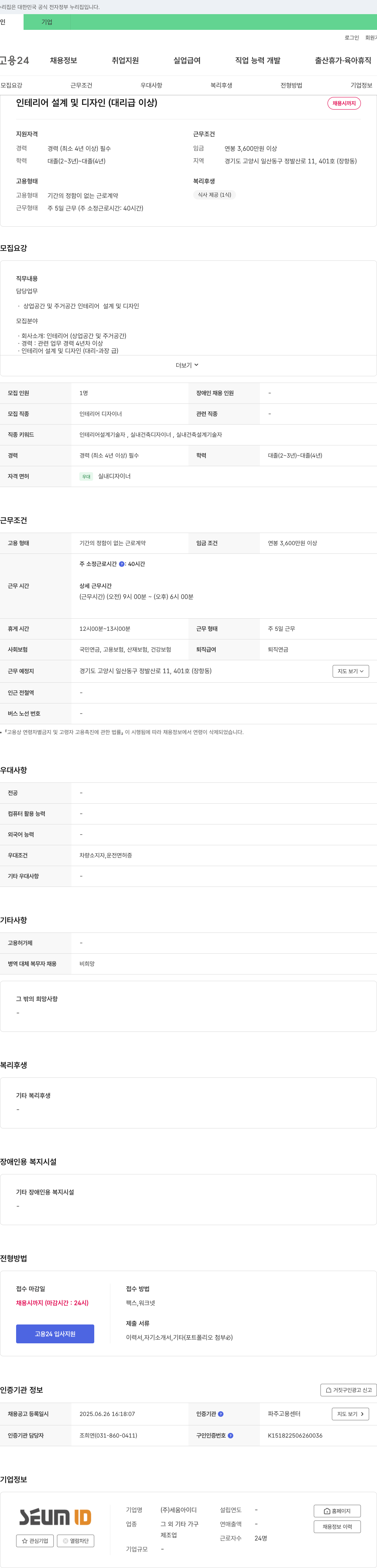Jump to 우대사항 section tab
The width and height of the screenshot is (377, 1568).
[x=151, y=85]
